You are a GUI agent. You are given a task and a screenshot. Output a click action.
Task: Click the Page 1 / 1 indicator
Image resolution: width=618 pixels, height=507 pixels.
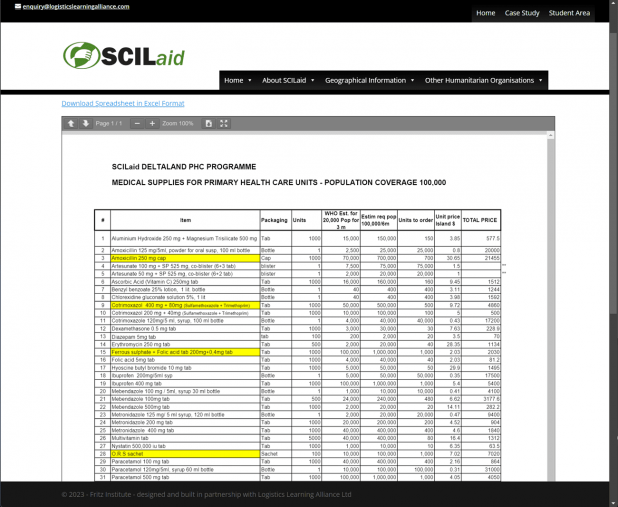[109, 123]
